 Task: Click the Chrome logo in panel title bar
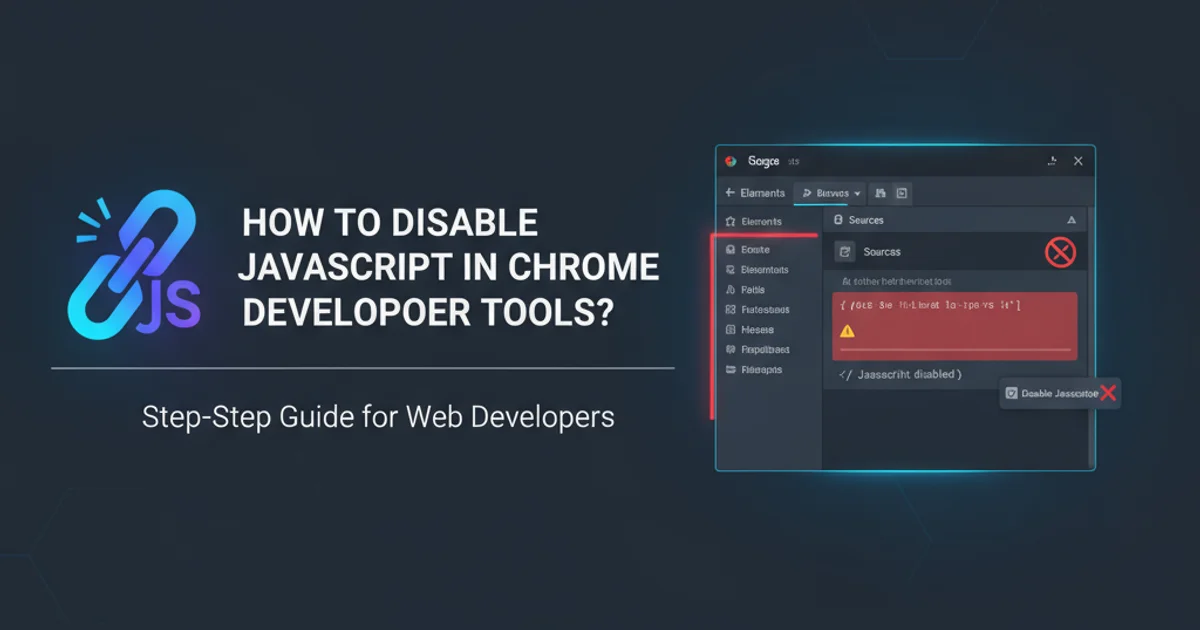(x=731, y=161)
